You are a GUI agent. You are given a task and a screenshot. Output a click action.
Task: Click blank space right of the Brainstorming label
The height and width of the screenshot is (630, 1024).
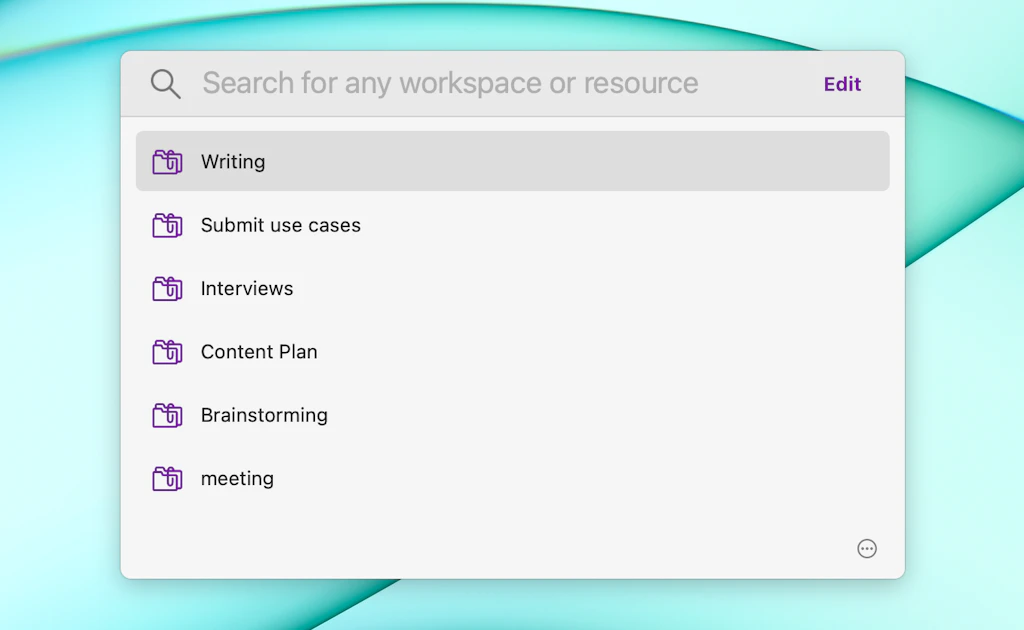coord(600,415)
